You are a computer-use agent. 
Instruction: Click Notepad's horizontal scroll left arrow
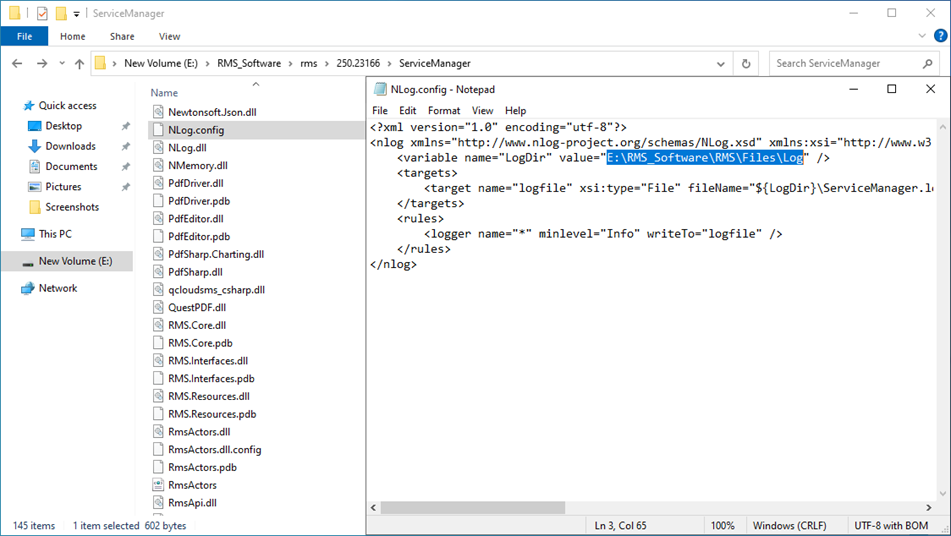click(x=374, y=508)
